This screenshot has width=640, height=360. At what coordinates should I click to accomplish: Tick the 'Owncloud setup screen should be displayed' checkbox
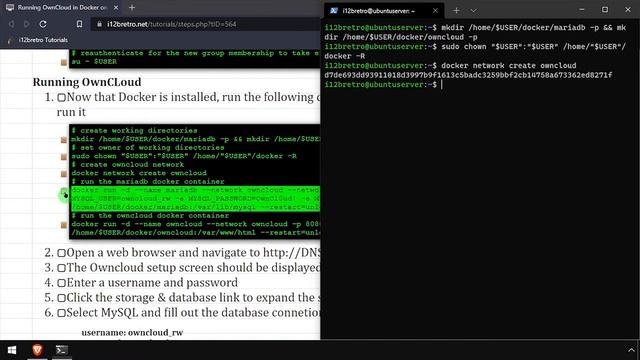point(61,268)
